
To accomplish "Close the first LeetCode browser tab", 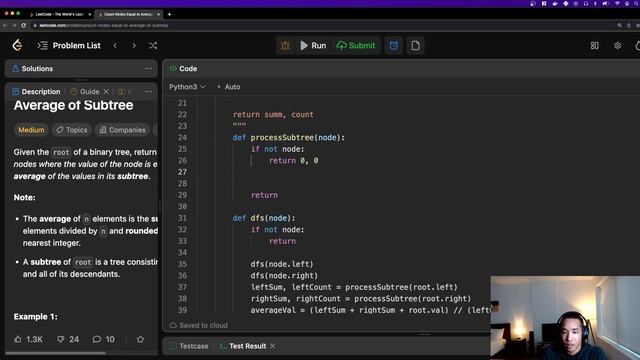I will (90, 14).
